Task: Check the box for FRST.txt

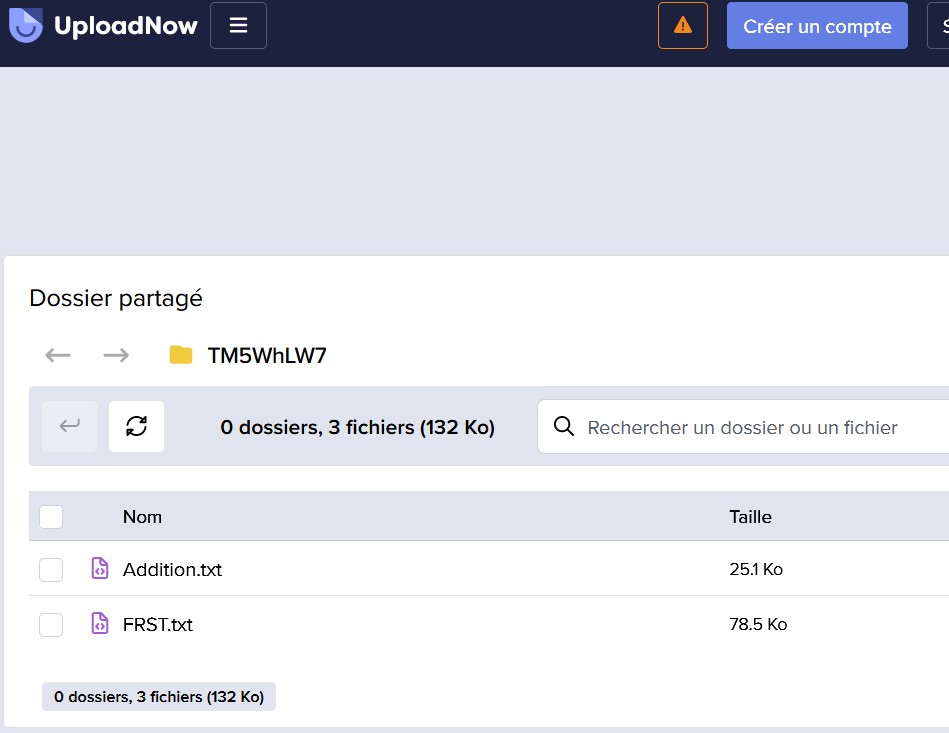Action: 51,625
